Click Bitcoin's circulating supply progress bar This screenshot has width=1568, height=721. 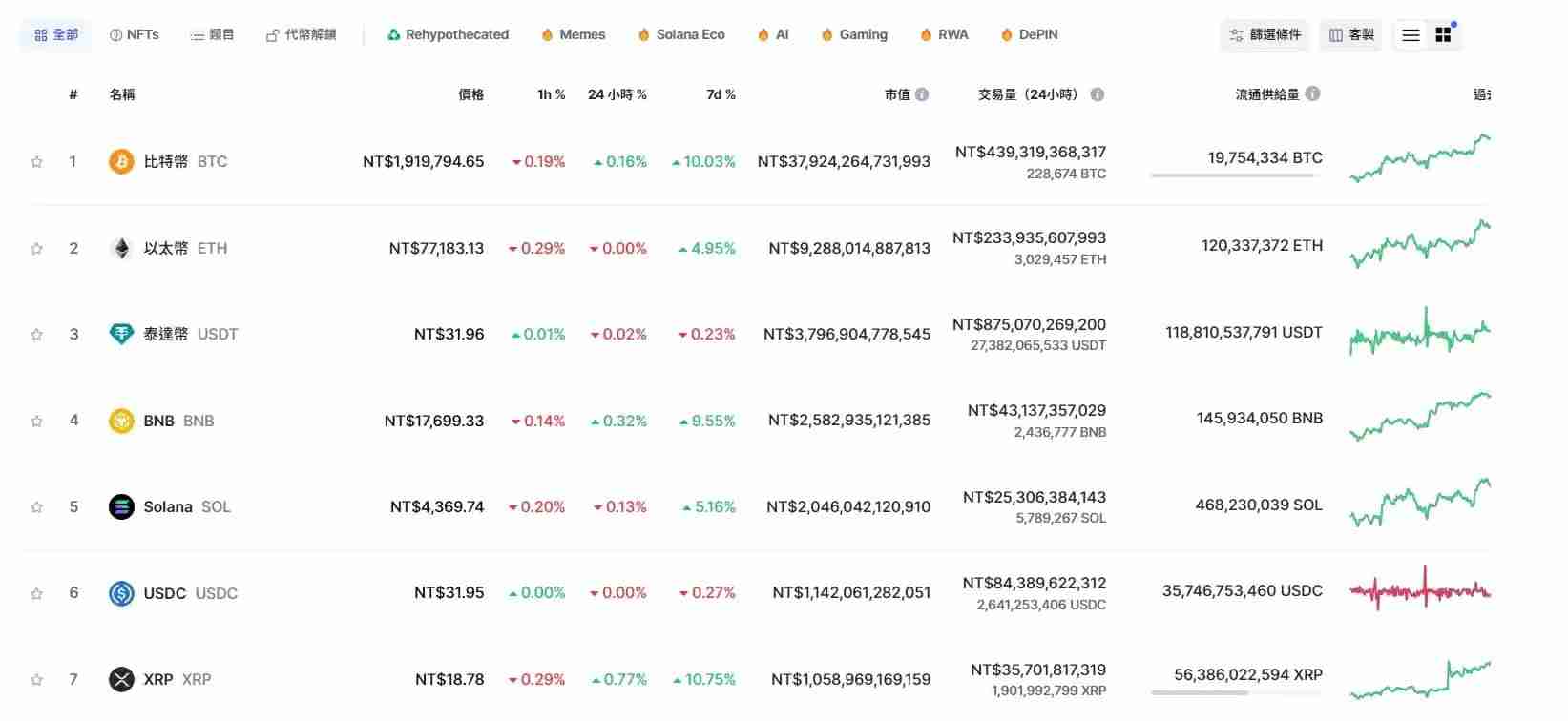click(x=1234, y=175)
